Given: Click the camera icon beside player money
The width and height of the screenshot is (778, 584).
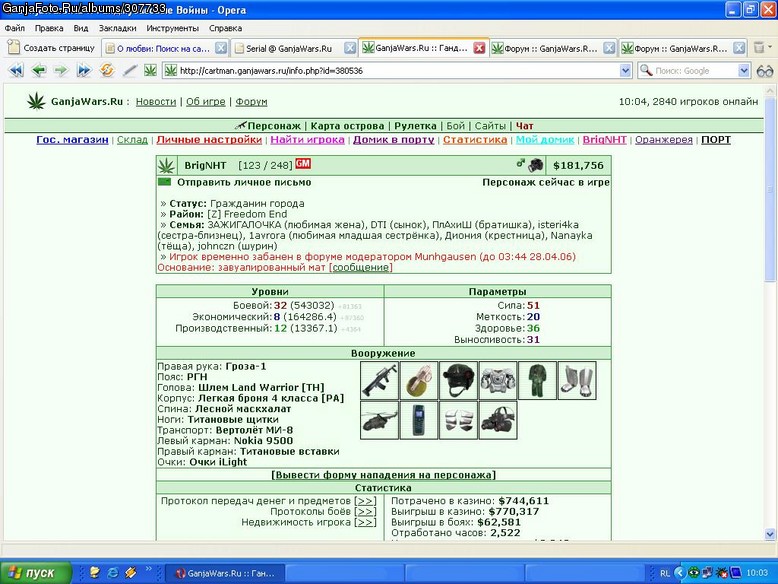Looking at the screenshot, I should pos(535,165).
